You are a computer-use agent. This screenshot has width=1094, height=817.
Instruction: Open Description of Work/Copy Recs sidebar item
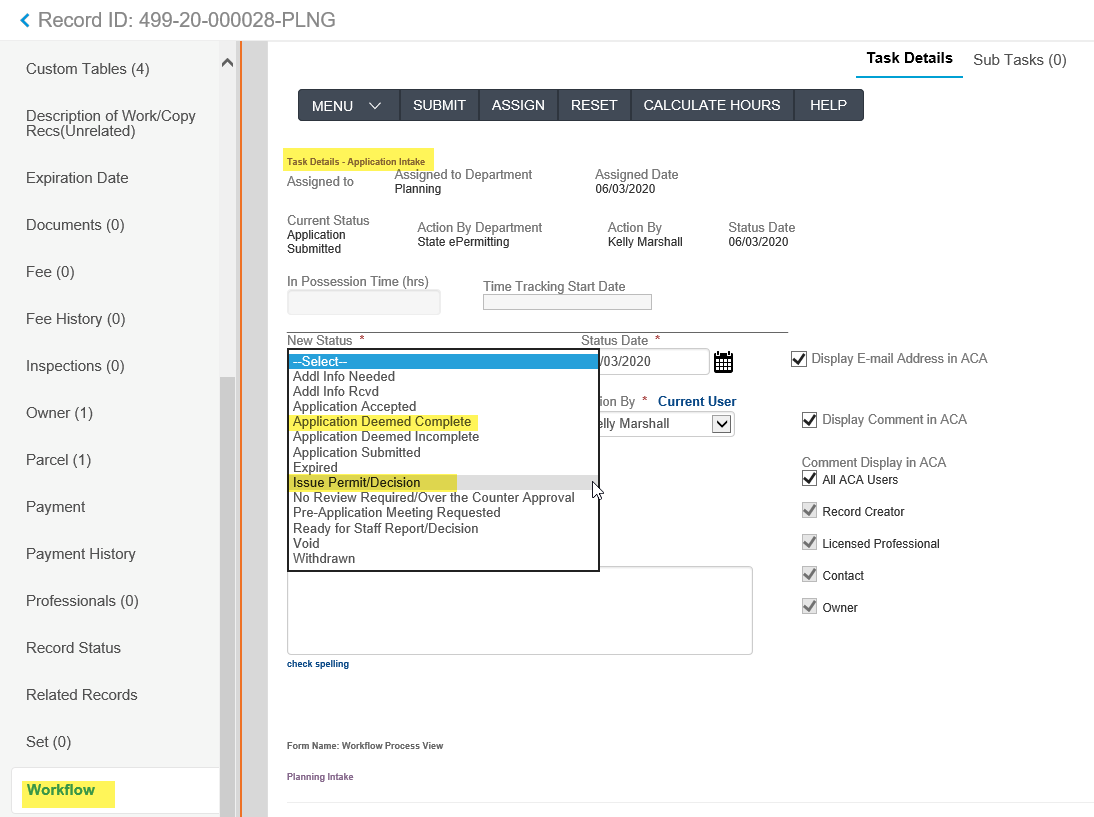pos(110,123)
